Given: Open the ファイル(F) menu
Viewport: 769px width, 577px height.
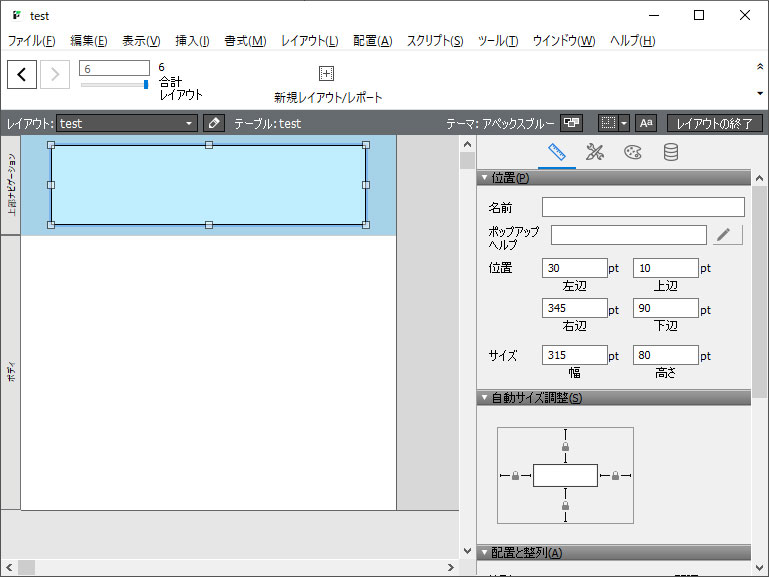Looking at the screenshot, I should point(31,41).
